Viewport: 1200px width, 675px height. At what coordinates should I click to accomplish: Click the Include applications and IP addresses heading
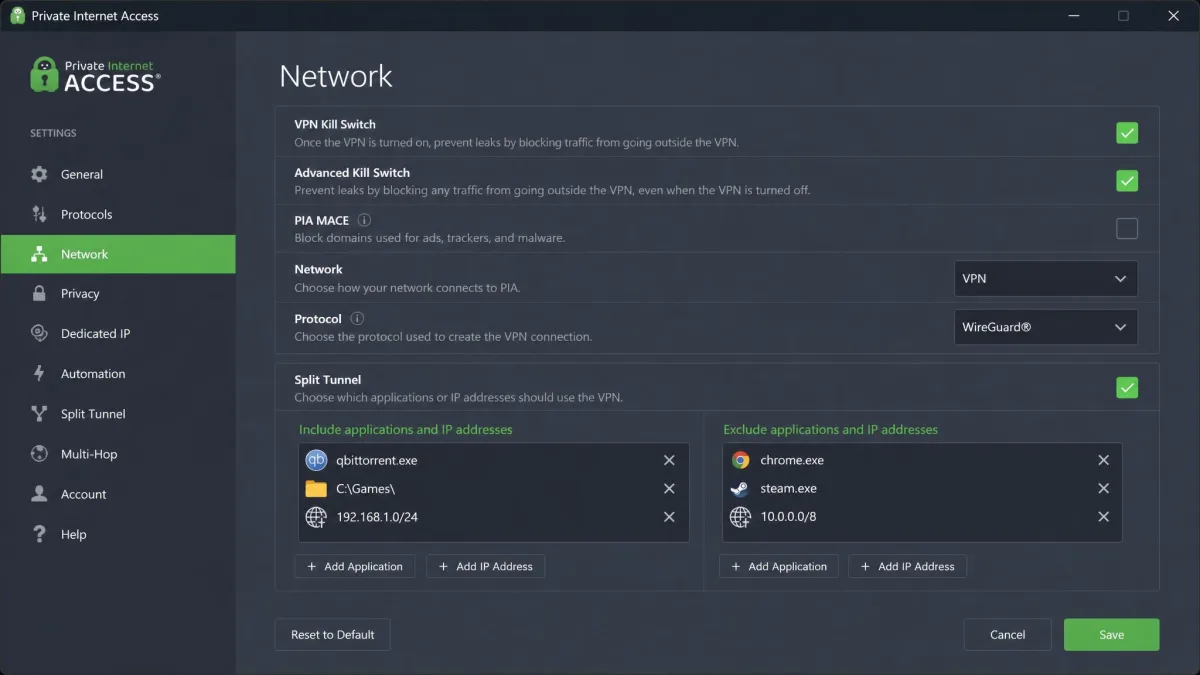[x=406, y=430]
